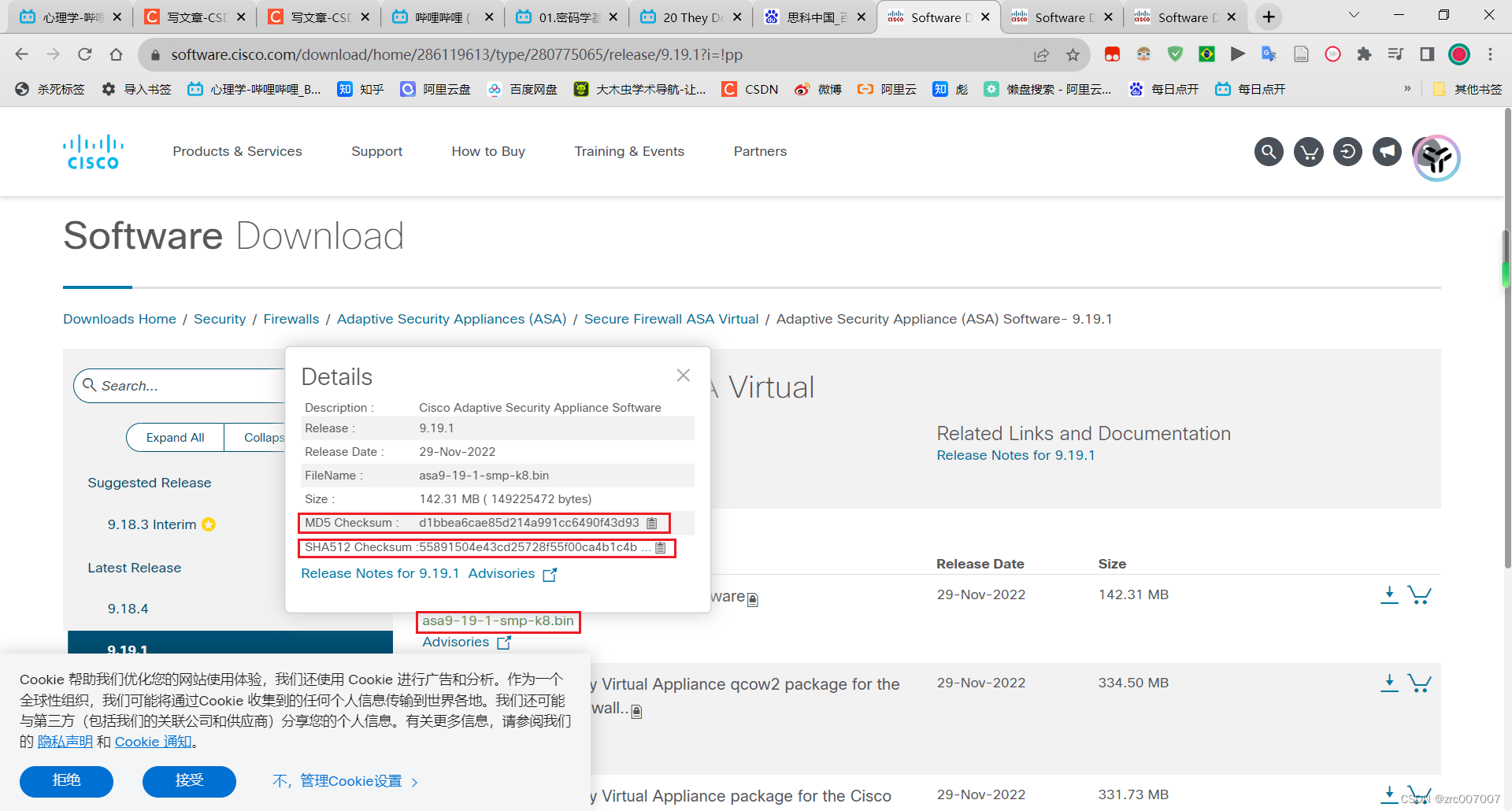Open Training & Events menu
This screenshot has width=1512, height=811.
click(629, 151)
